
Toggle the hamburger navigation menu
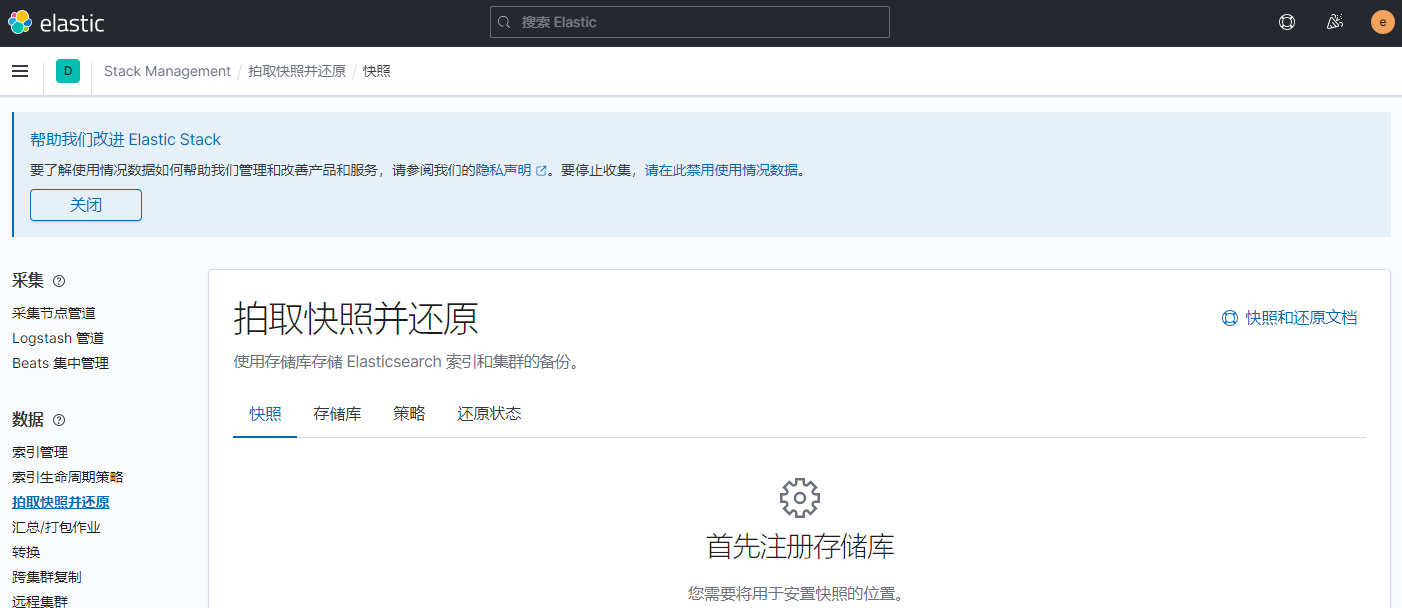coord(20,71)
